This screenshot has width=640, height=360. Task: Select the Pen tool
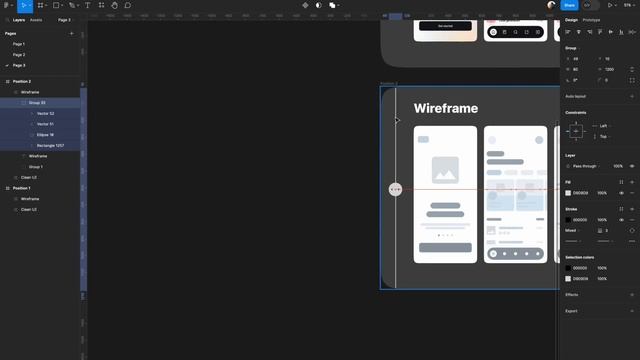click(72, 5)
